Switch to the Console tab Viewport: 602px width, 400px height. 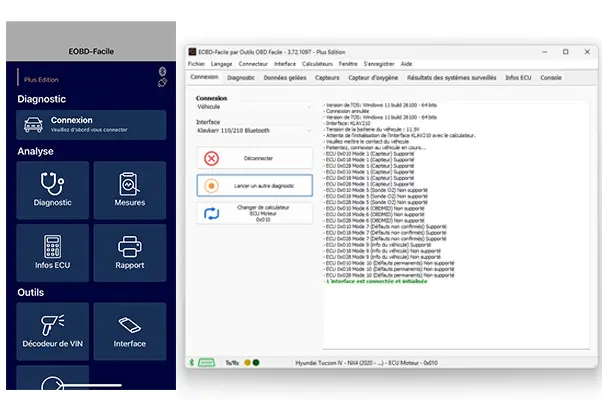click(x=551, y=78)
